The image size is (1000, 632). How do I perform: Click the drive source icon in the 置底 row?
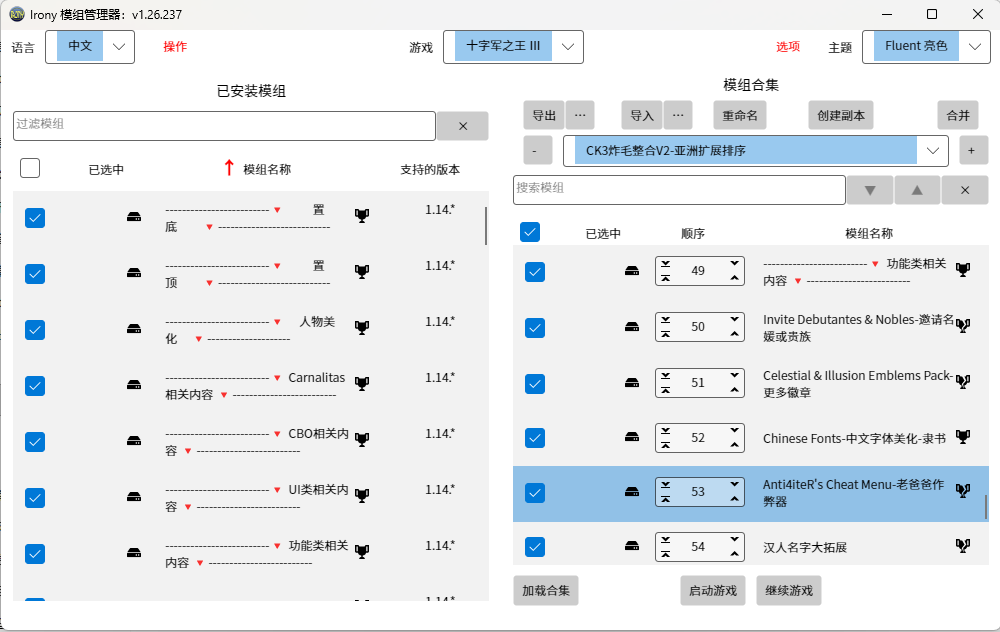click(x=134, y=217)
